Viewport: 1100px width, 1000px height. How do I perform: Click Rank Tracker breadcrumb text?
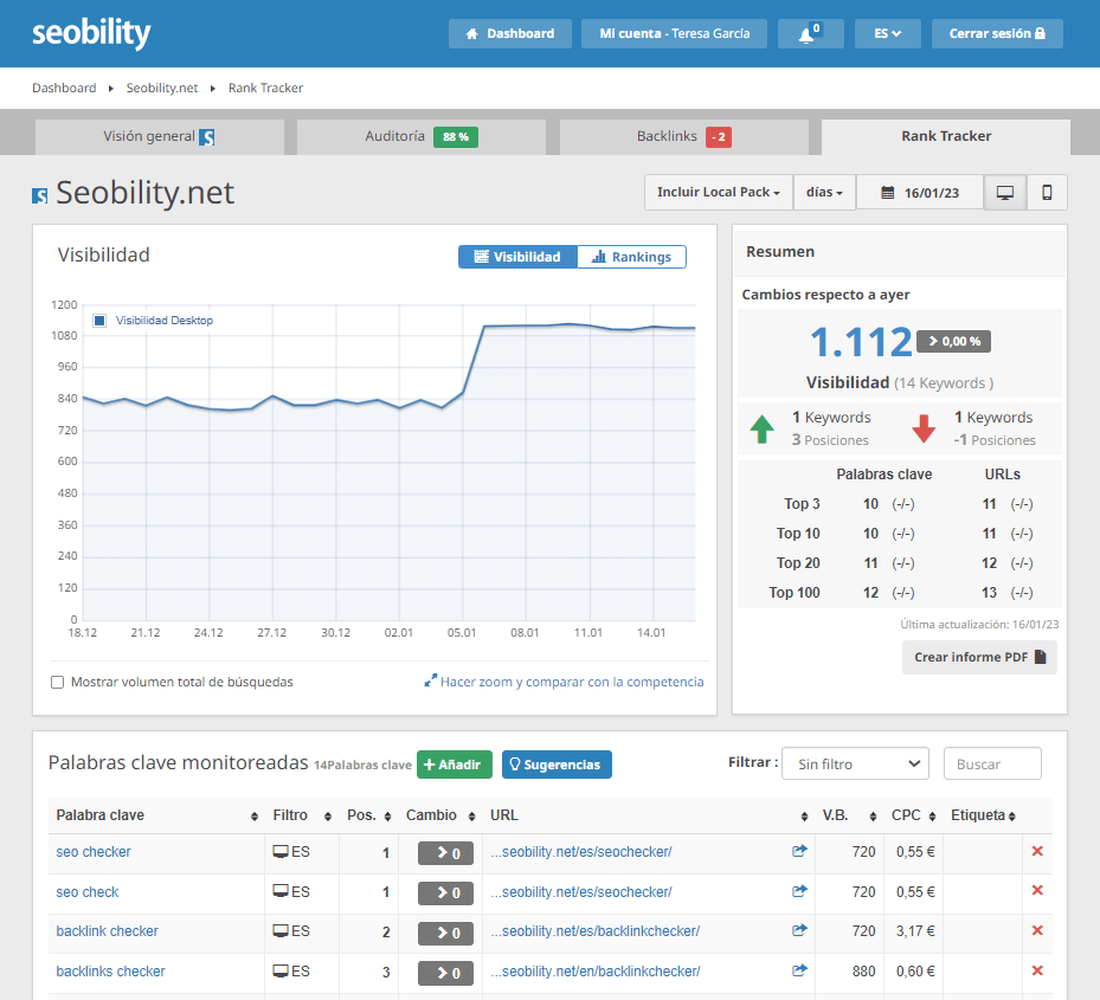click(x=266, y=88)
